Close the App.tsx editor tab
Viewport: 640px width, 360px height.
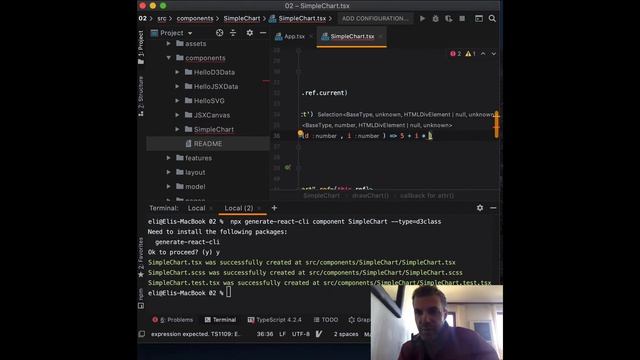(311, 36)
